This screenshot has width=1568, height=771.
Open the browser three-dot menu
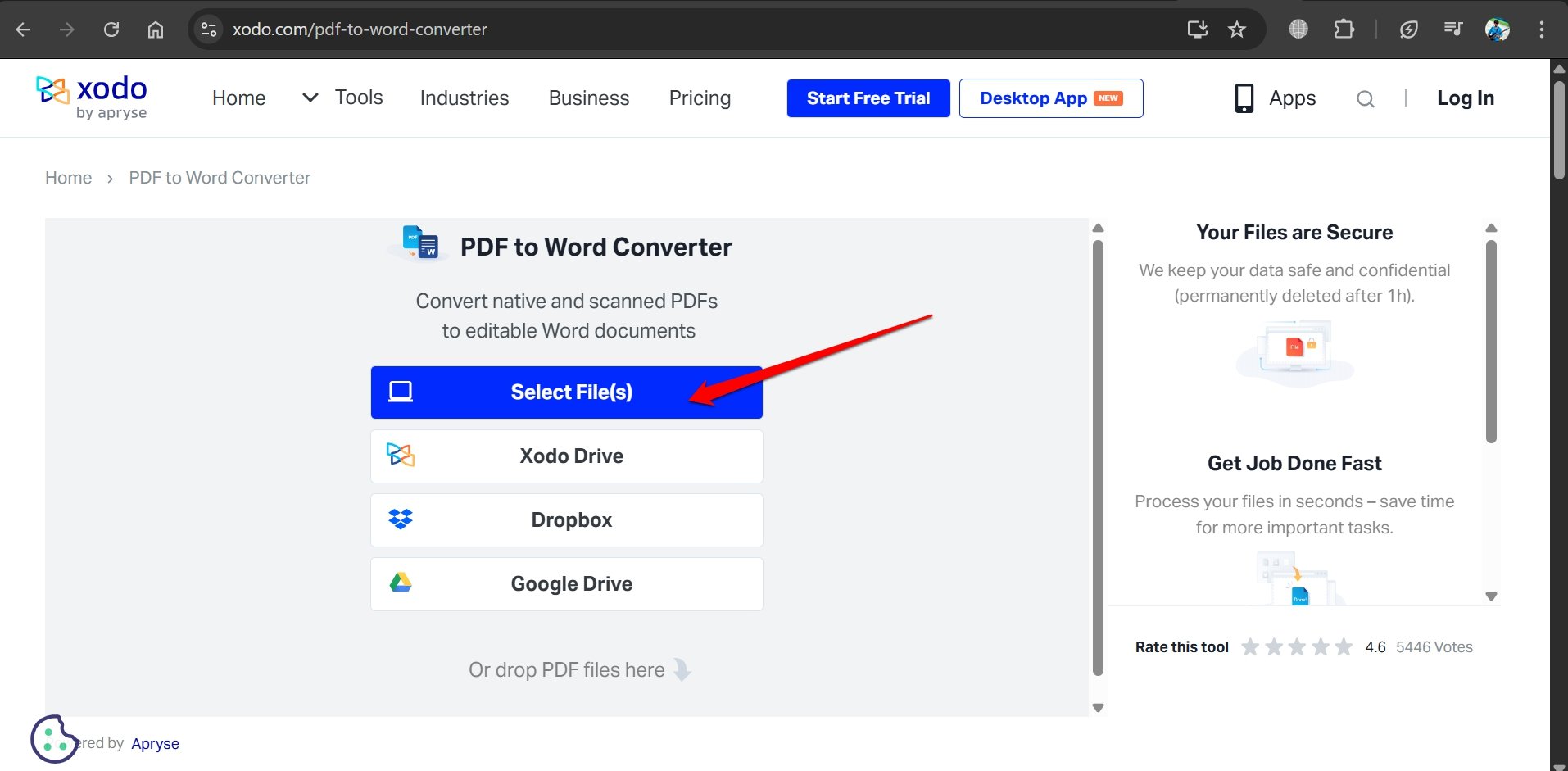click(1542, 29)
